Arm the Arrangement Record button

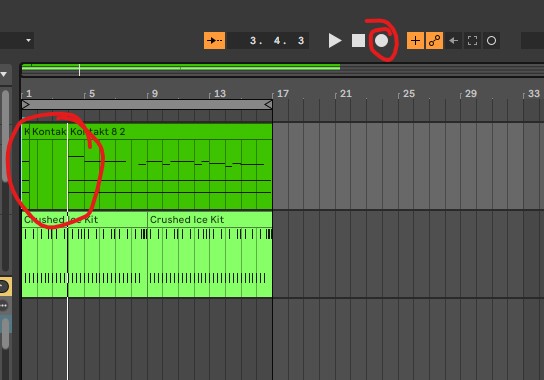381,41
